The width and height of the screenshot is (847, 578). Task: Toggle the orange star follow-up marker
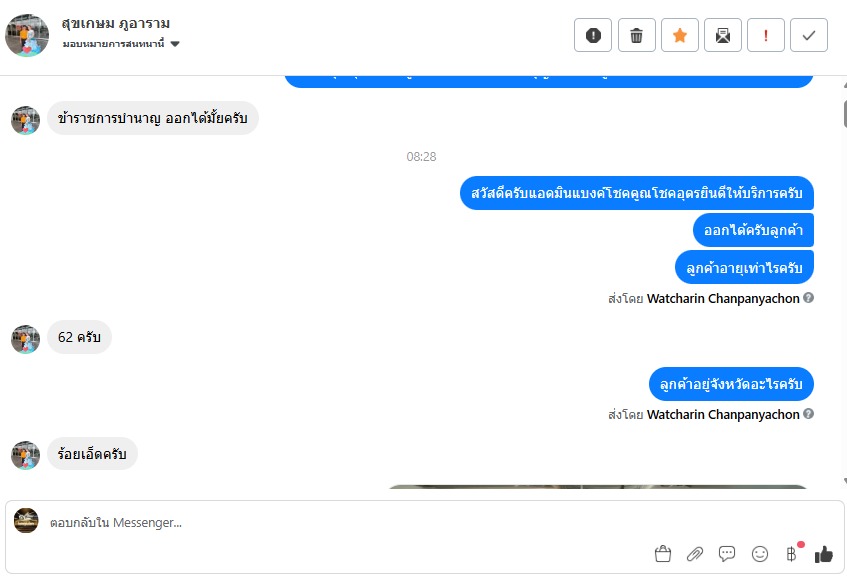tap(680, 35)
